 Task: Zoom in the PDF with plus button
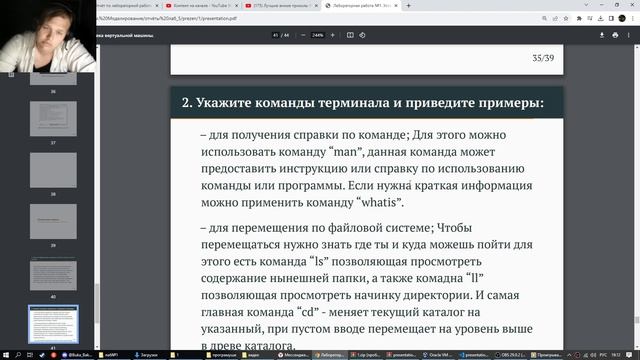[x=333, y=35]
